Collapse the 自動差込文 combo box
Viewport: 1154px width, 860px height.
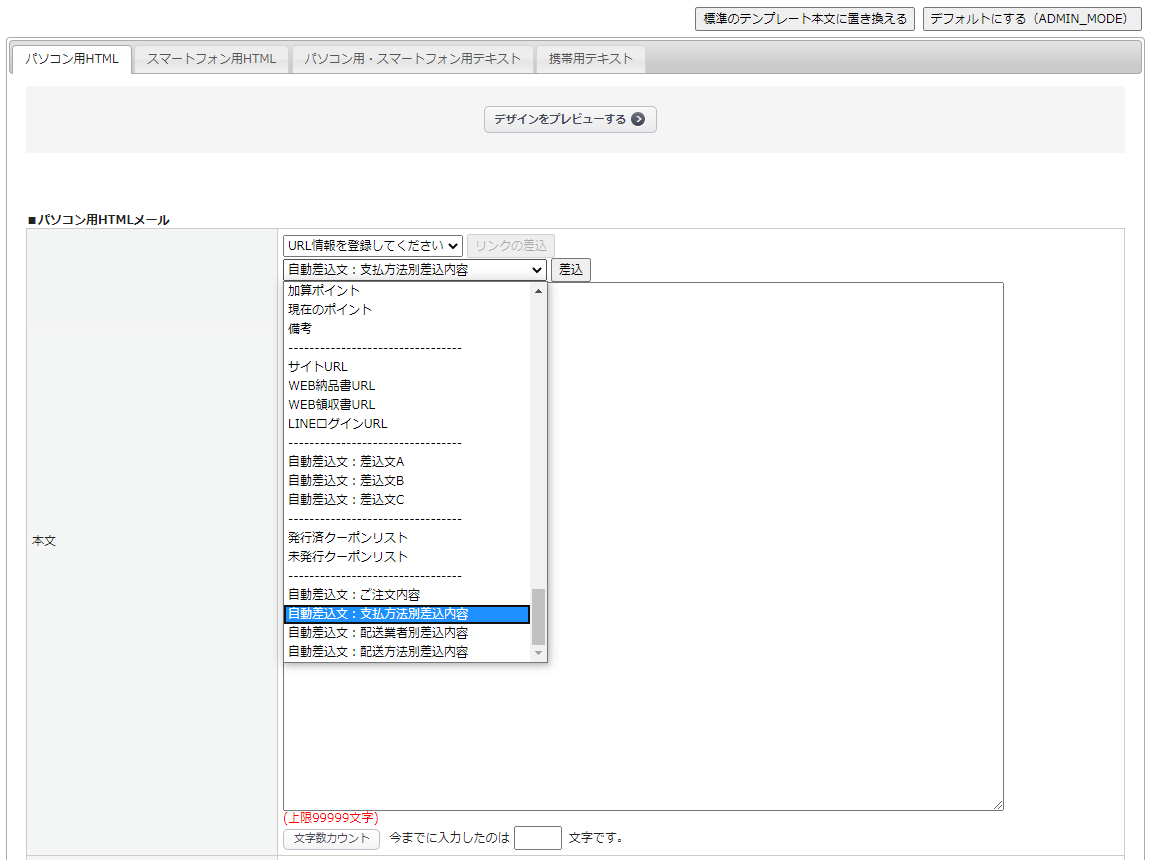(x=415, y=270)
